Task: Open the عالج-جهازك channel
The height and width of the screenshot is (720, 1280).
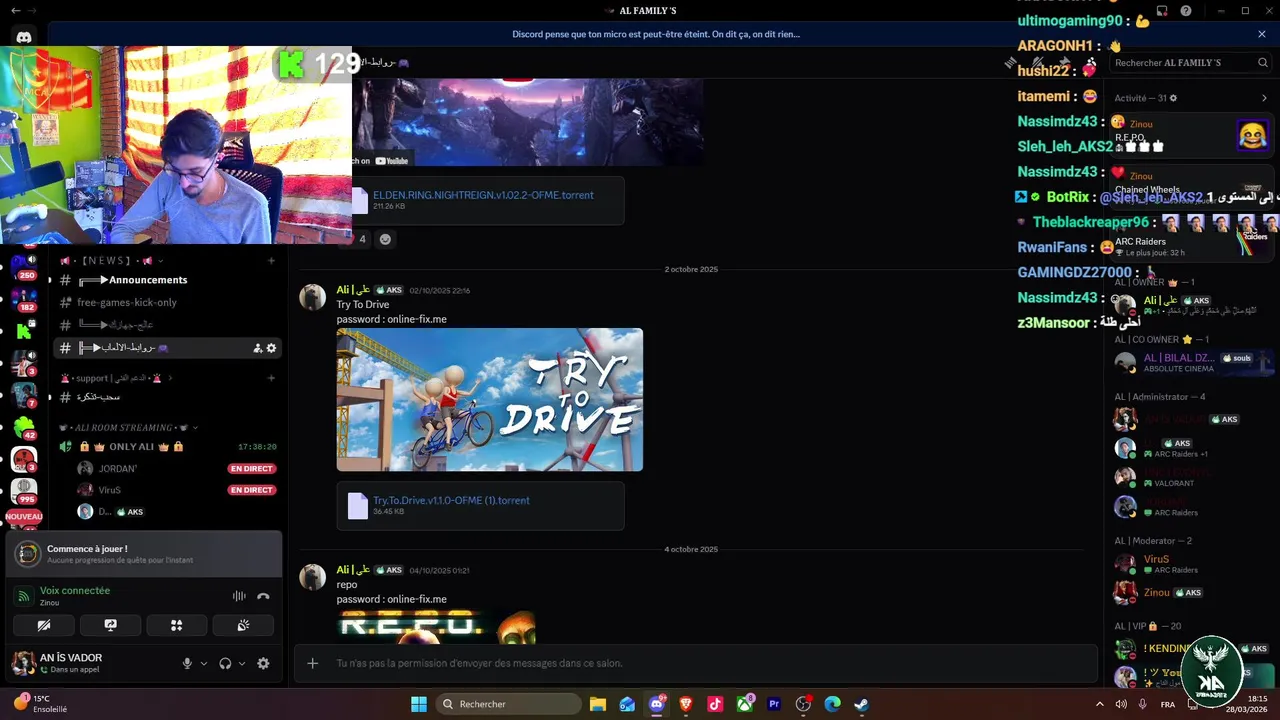Action: tap(167, 325)
